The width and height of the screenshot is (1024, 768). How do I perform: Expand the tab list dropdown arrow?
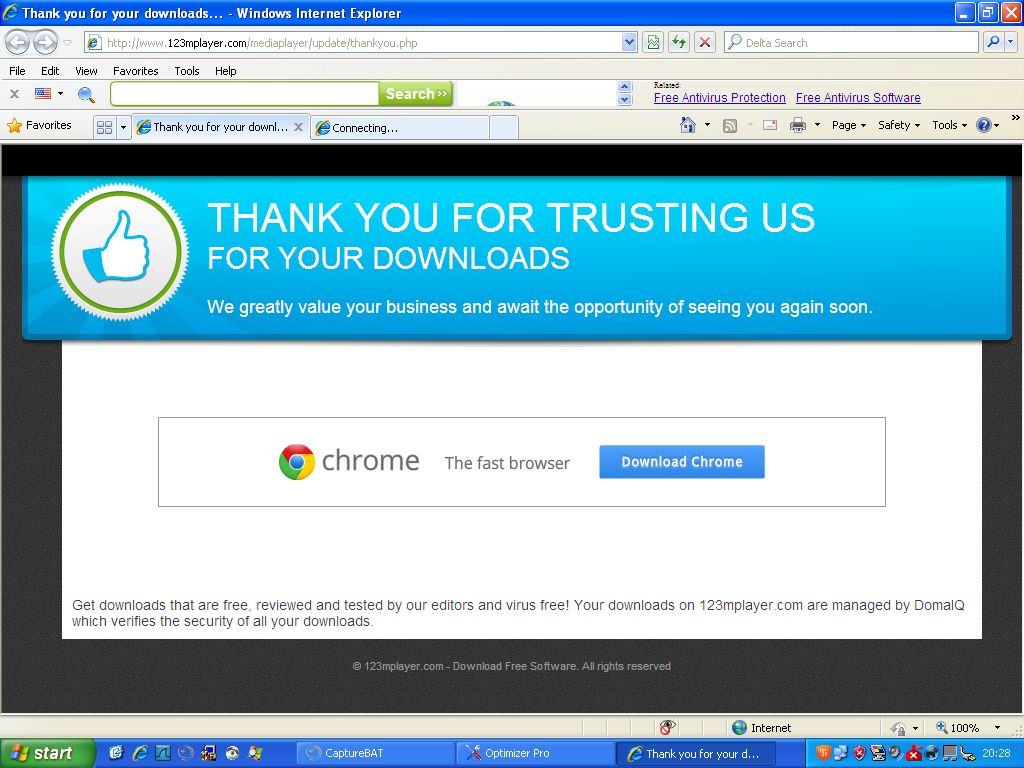click(x=123, y=127)
